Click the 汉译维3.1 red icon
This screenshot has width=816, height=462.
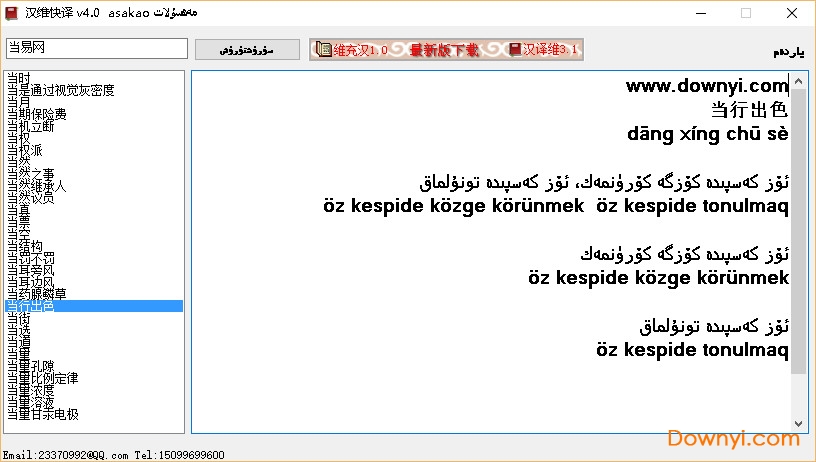(515, 49)
